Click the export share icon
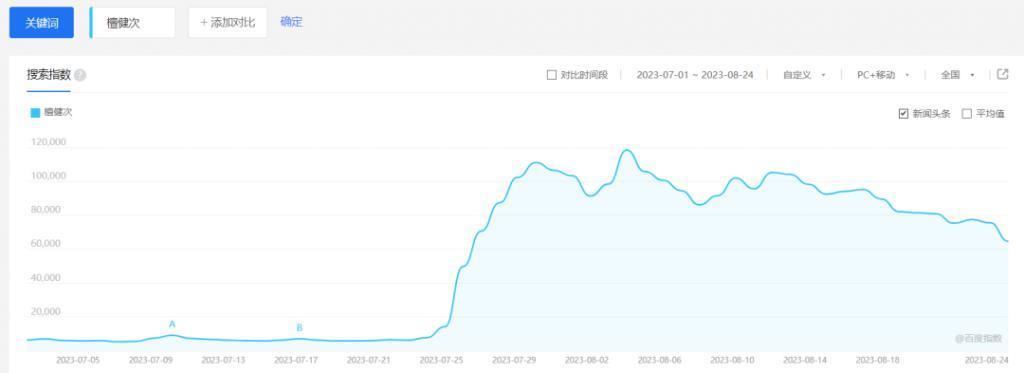Viewport: 1024px width, 373px height. [1002, 74]
